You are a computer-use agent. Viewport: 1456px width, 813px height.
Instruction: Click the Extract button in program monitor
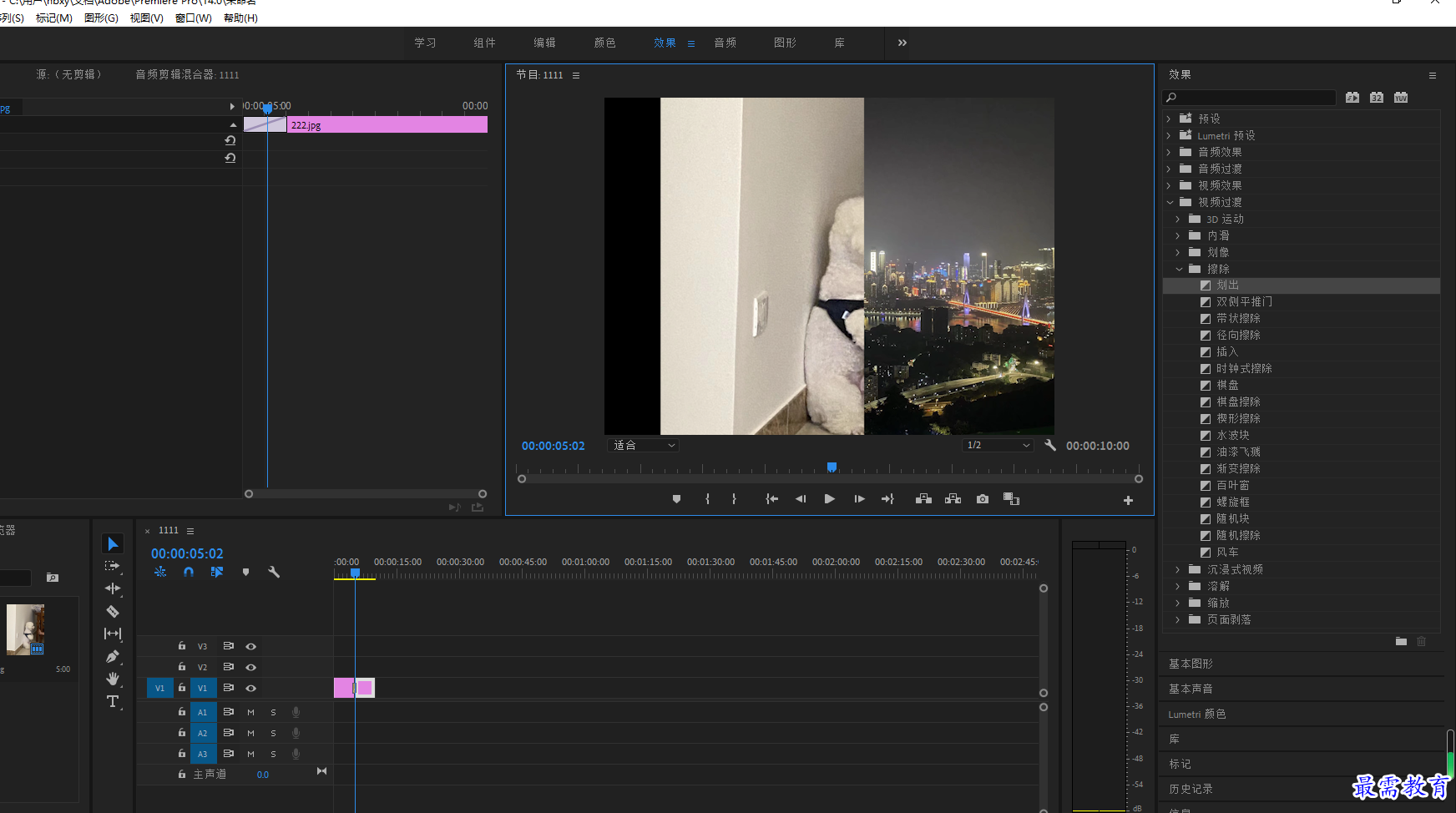tap(953, 499)
